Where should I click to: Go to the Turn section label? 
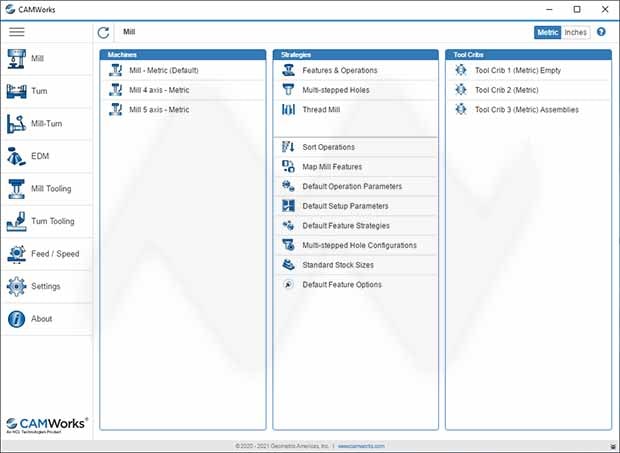[x=39, y=91]
